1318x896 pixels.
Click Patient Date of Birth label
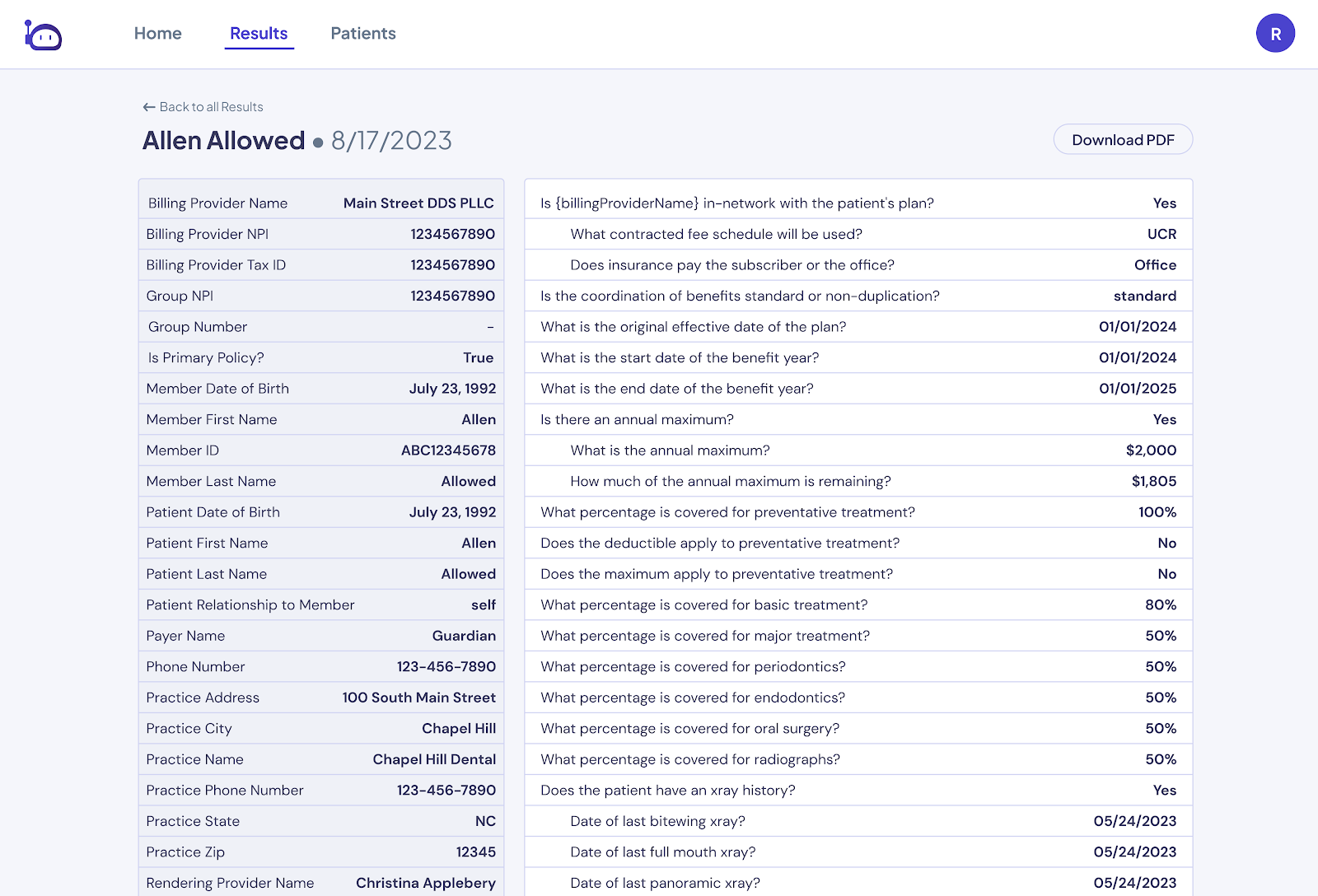[213, 512]
